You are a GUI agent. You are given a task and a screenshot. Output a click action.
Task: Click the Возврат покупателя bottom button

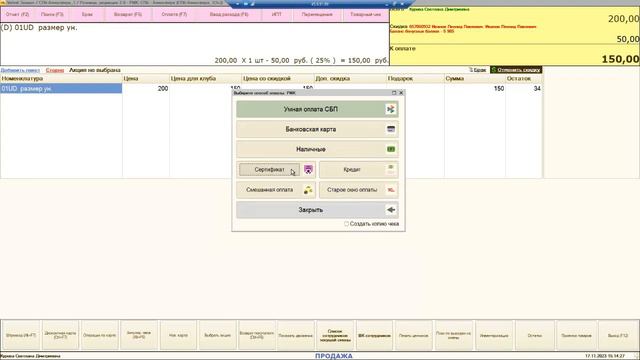tap(257, 335)
